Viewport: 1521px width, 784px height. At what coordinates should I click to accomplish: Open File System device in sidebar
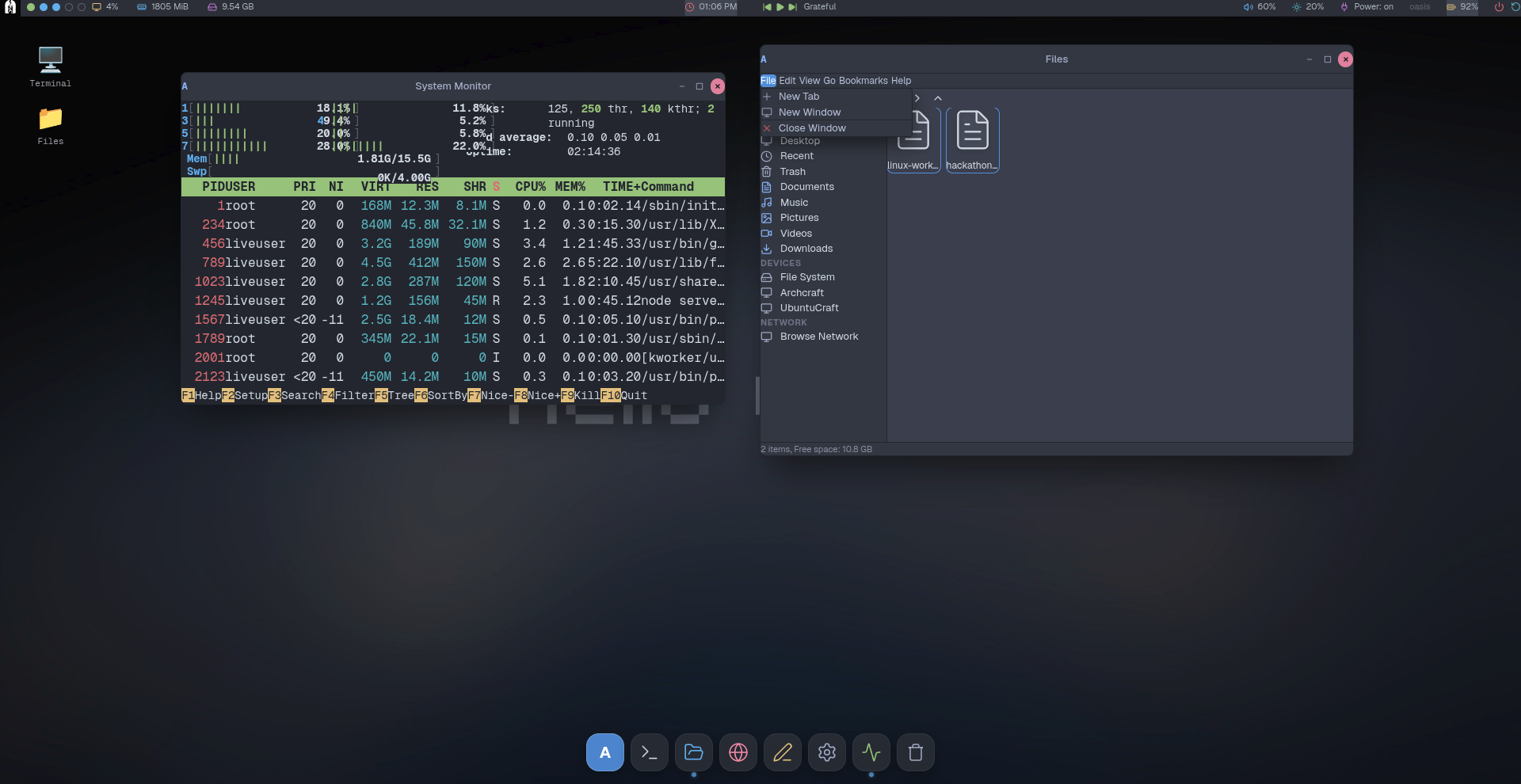click(822, 277)
